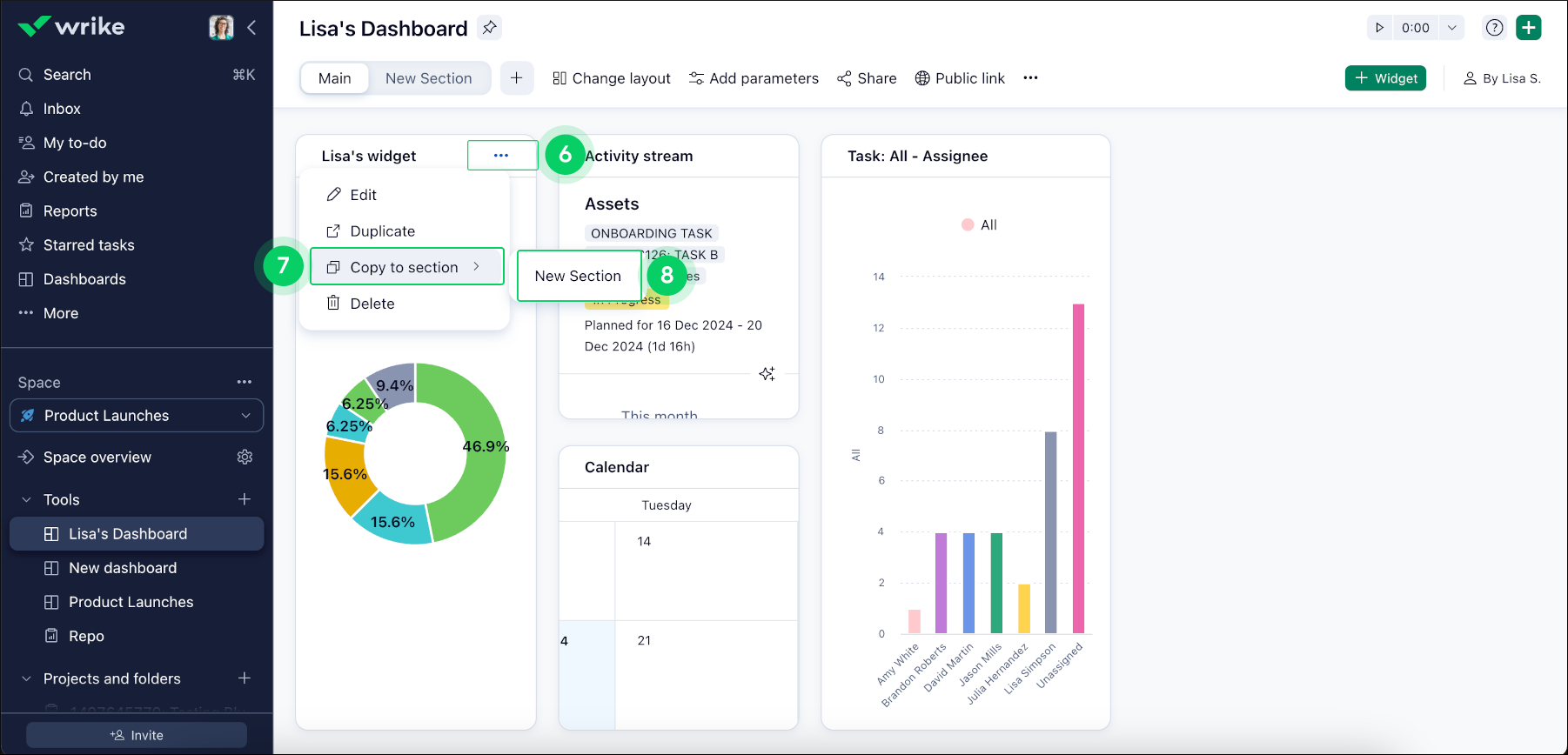The height and width of the screenshot is (755, 1568).
Task: Collapse the Projects and folders section
Action: point(26,678)
